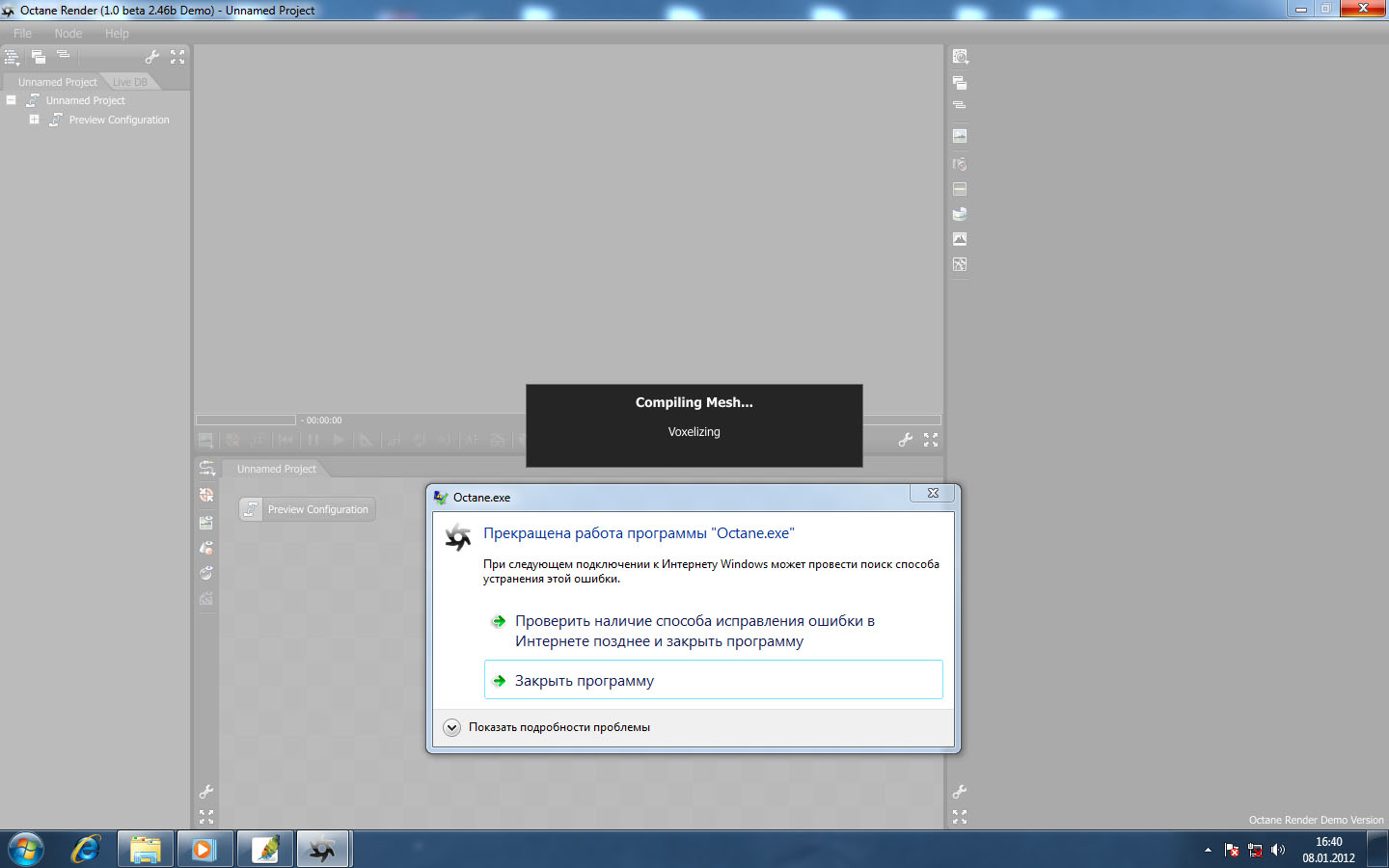Open right panel wrench settings at bottom

[x=960, y=792]
